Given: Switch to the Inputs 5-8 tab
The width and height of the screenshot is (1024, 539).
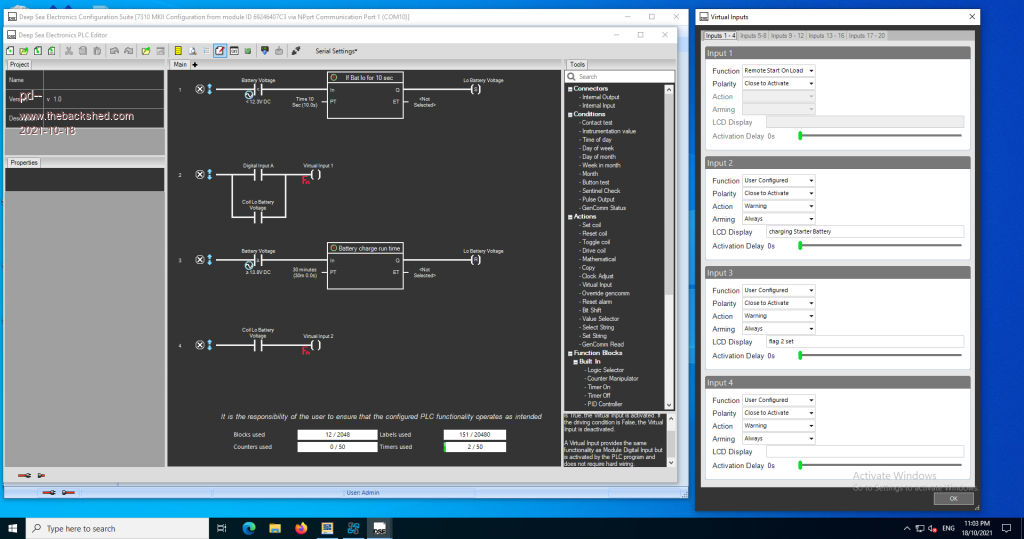Looking at the screenshot, I should tap(755, 36).
